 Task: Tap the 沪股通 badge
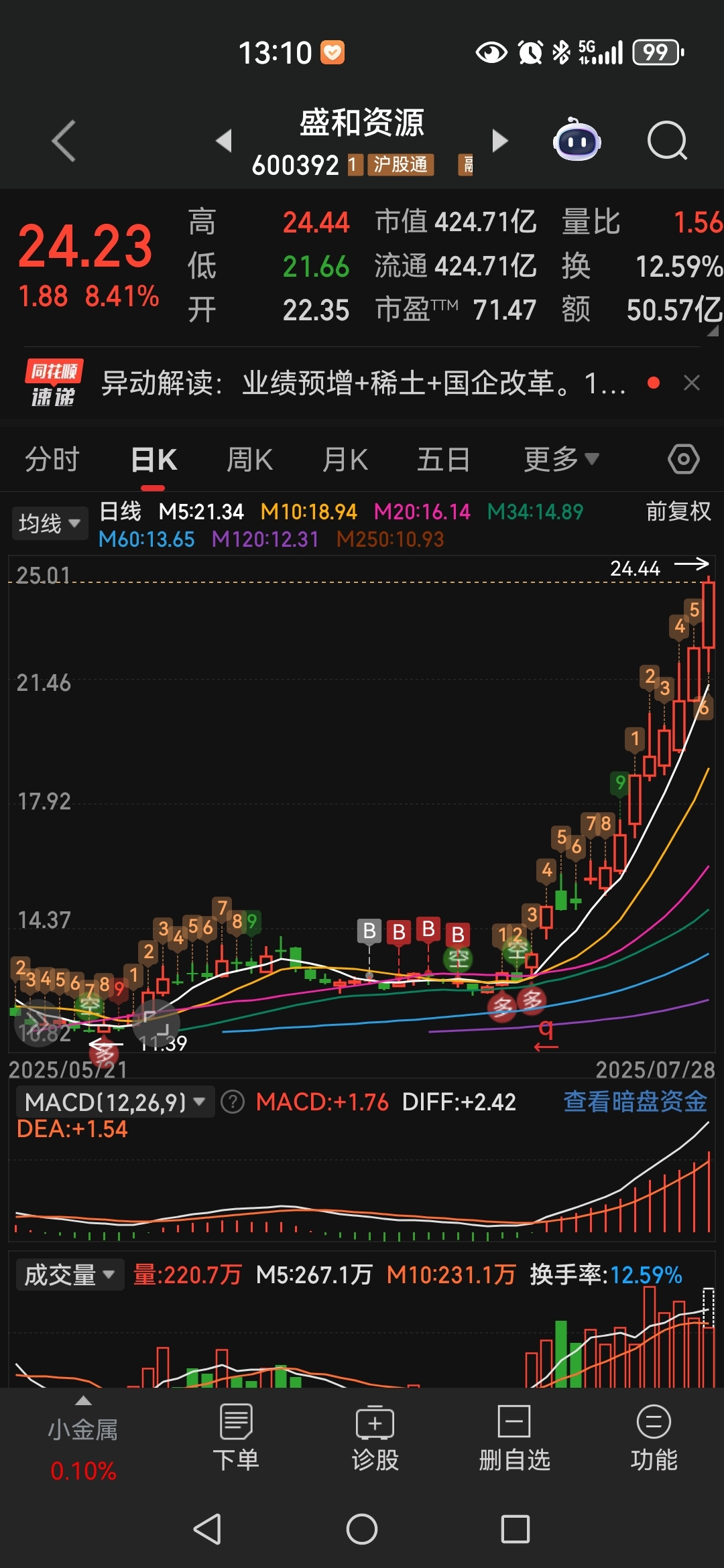401,164
